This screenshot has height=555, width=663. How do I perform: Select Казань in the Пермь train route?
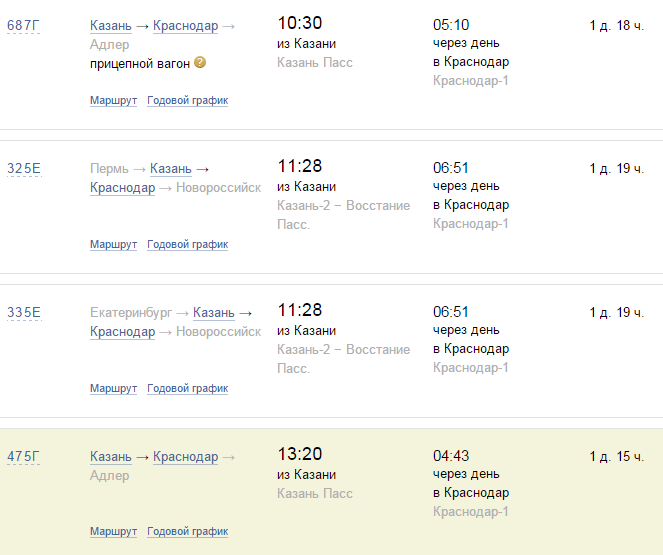170,169
